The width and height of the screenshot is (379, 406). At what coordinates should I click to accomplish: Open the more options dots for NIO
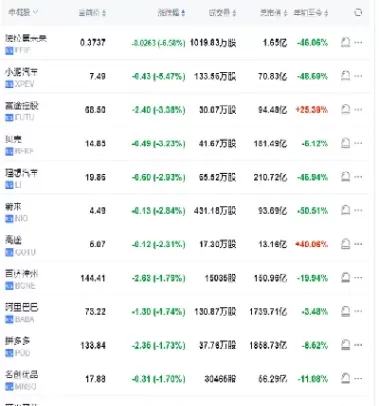[x=358, y=210]
